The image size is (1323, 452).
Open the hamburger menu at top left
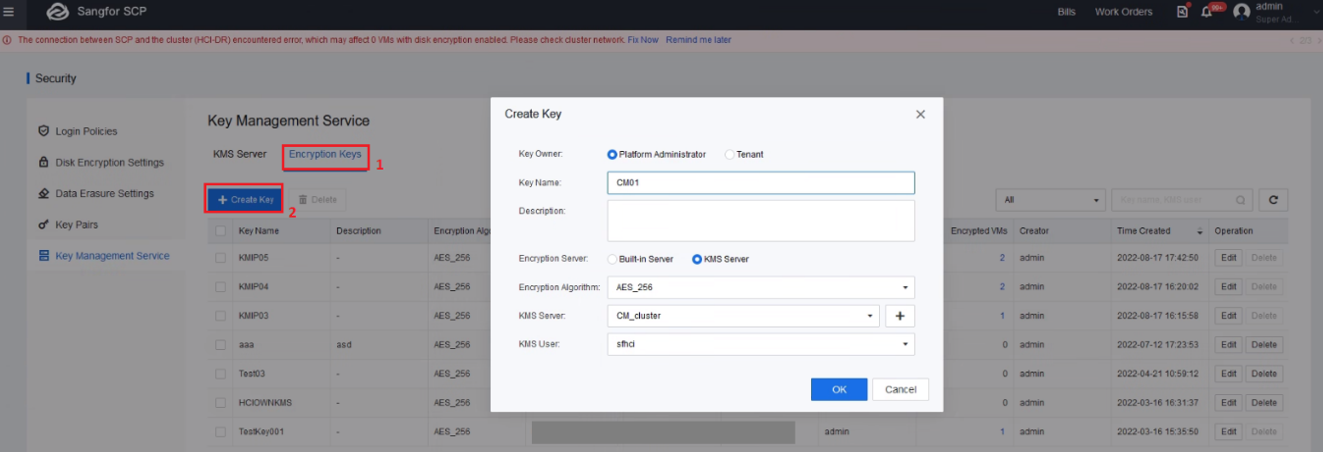9,12
